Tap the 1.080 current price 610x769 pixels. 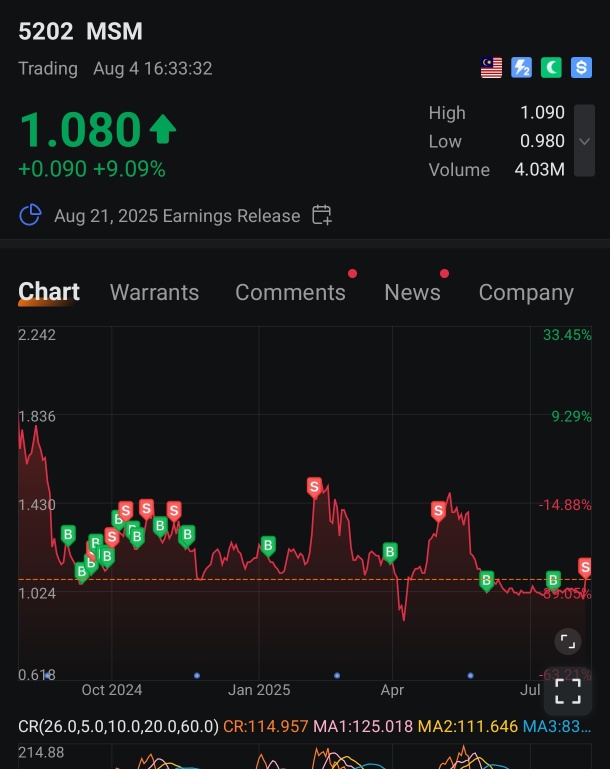click(80, 129)
